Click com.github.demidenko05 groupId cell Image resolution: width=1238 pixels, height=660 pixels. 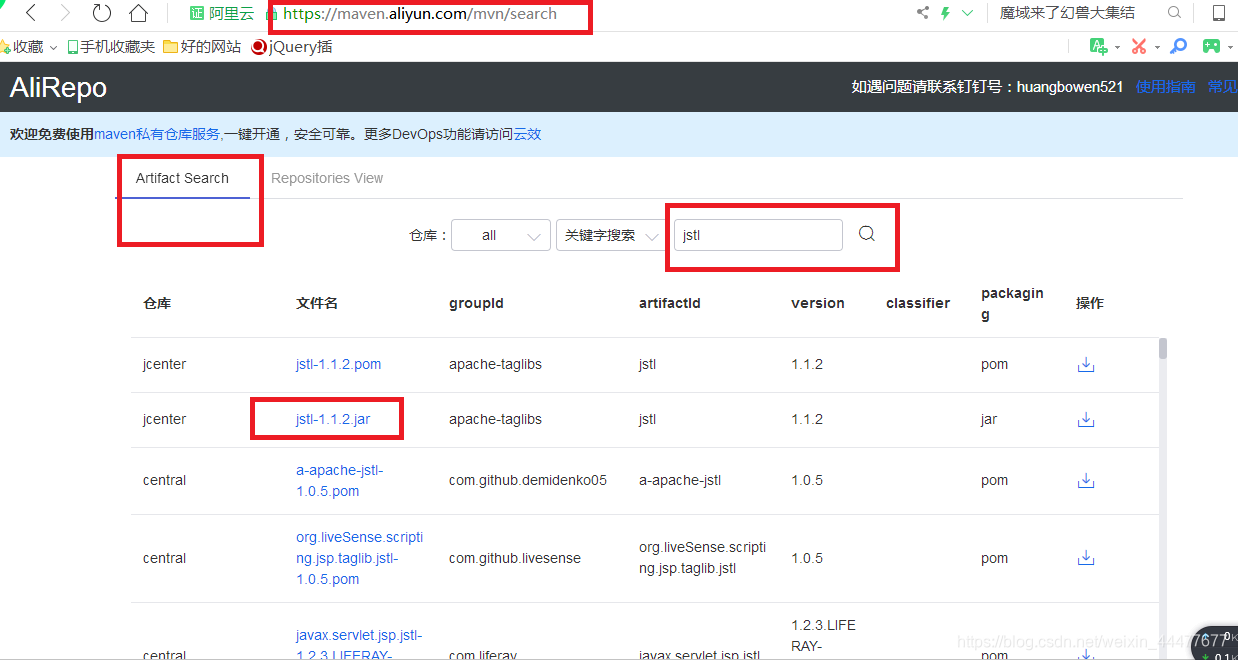[528, 480]
